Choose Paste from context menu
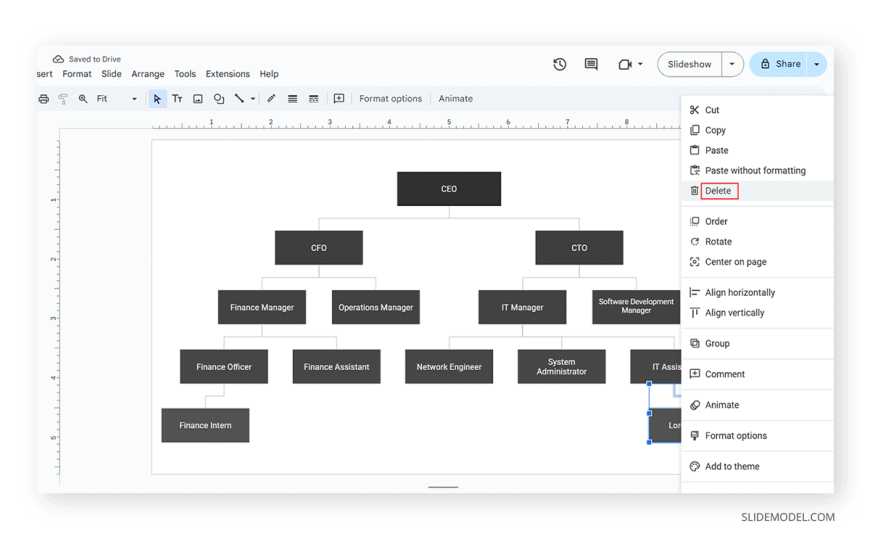 [x=757, y=150]
